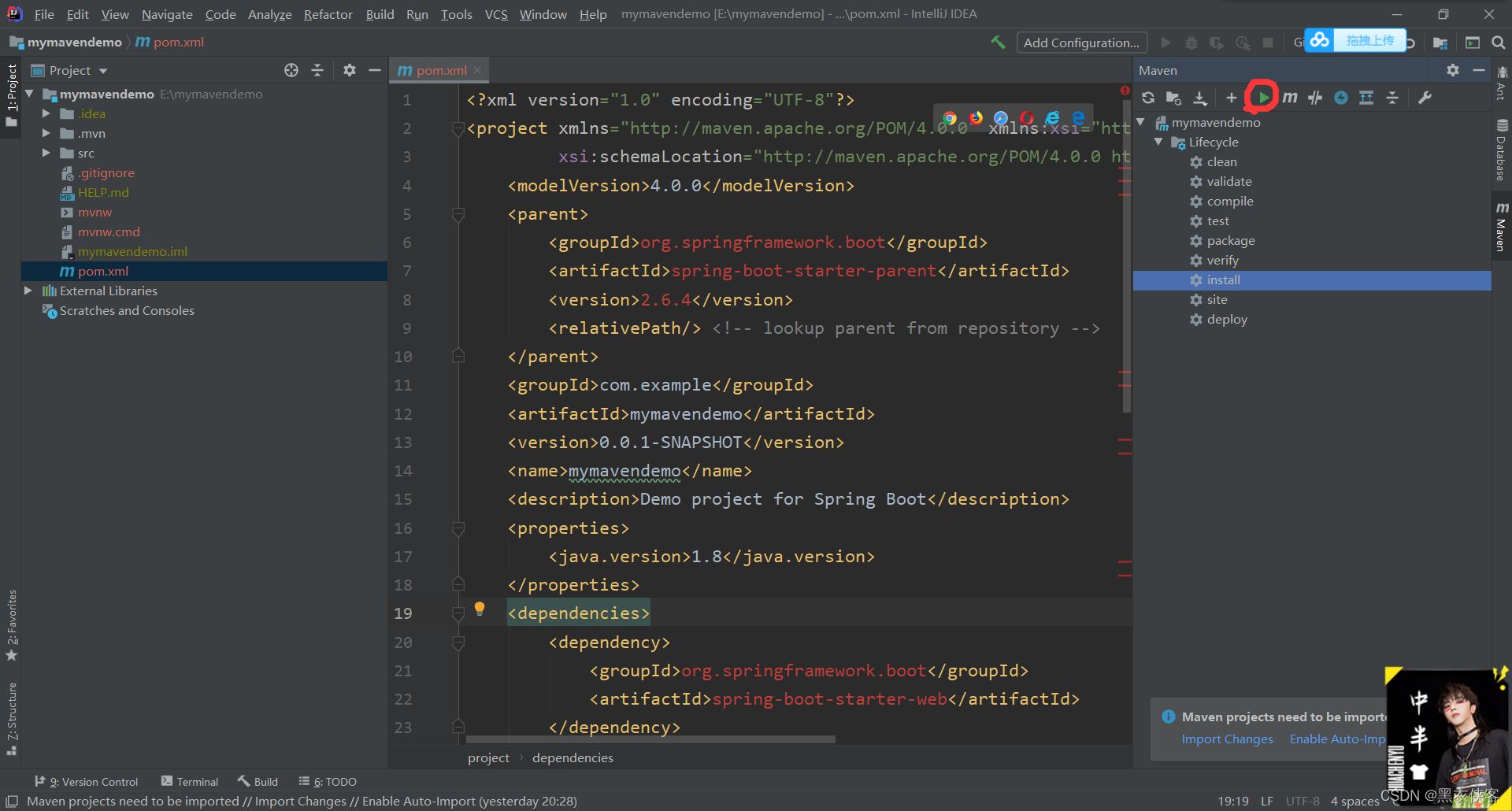This screenshot has height=811, width=1512.
Task: Expand the .mvn folder
Action: pos(46,133)
